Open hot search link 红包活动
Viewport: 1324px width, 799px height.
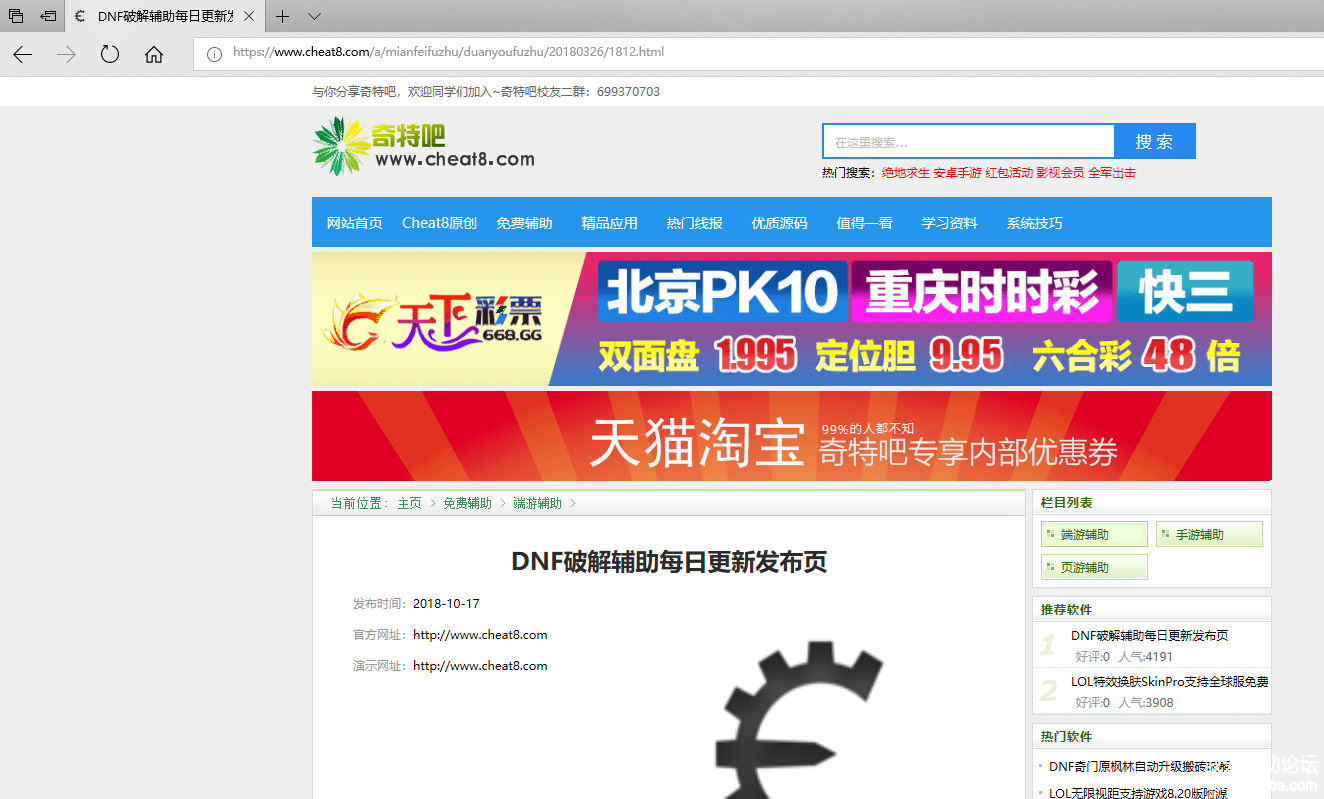coord(1009,173)
